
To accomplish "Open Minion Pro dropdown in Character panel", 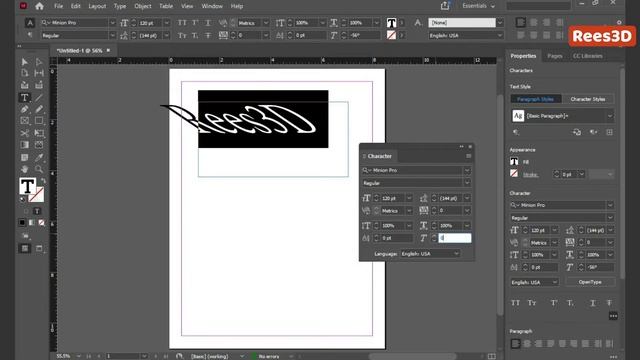I will 467,170.
